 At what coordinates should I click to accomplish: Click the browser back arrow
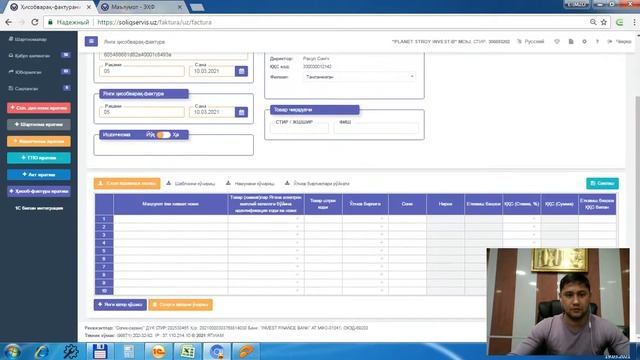click(8, 22)
